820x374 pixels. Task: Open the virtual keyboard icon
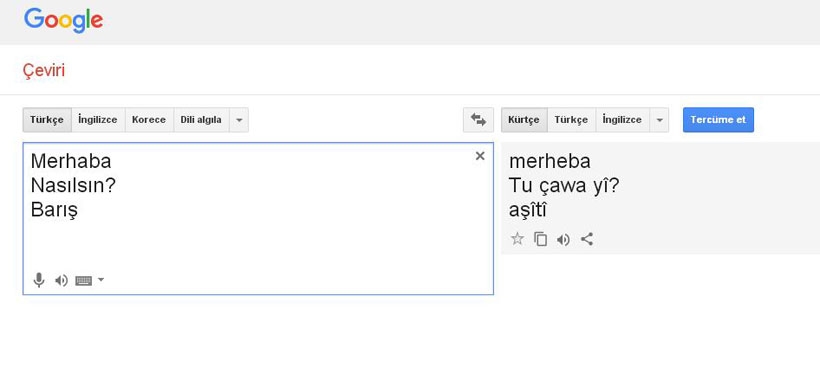pos(84,281)
